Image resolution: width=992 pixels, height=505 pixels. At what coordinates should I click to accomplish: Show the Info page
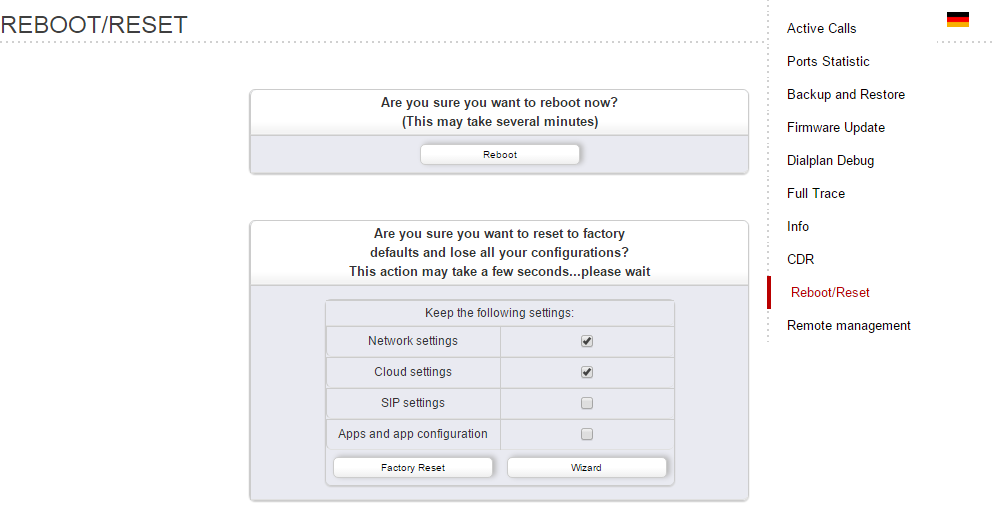[798, 226]
